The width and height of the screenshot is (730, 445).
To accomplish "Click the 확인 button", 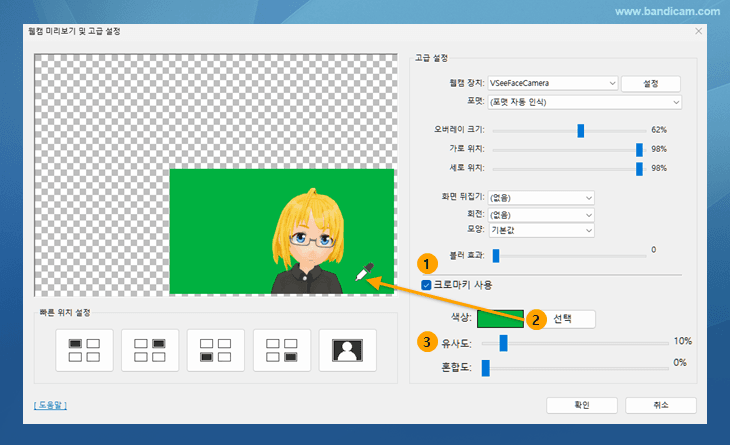I will 581,405.
